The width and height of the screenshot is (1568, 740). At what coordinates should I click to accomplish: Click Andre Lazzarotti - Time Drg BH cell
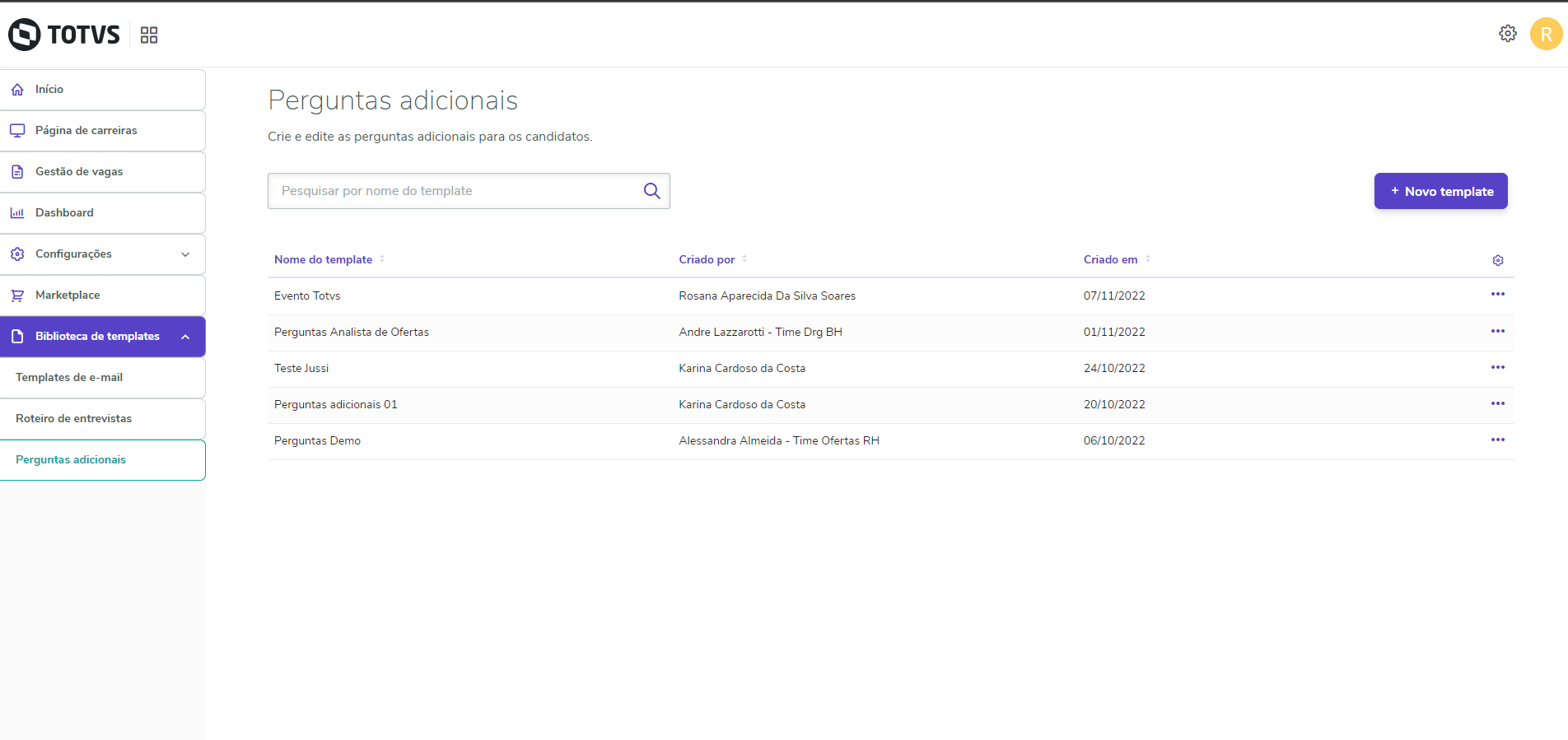(x=760, y=332)
